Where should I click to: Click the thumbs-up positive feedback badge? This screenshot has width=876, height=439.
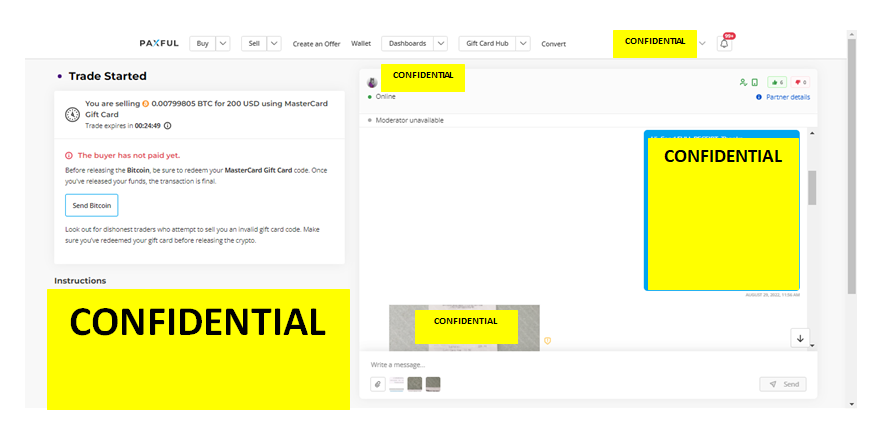pos(777,82)
